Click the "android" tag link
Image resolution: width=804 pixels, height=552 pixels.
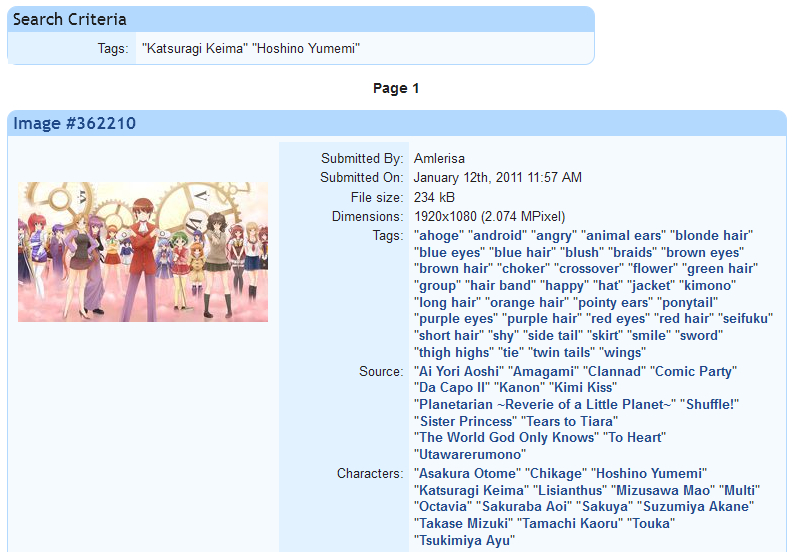pyautogui.click(x=497, y=236)
